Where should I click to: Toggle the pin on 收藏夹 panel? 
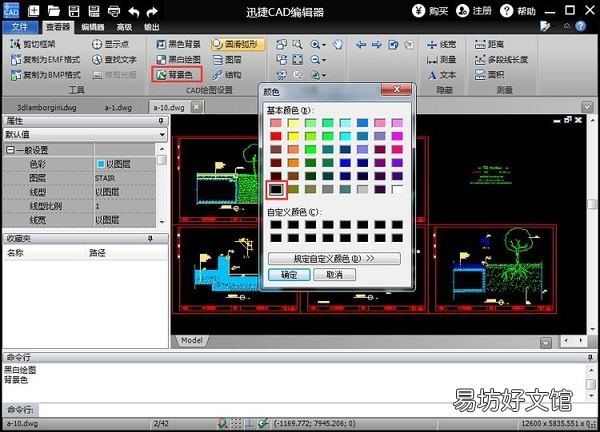coord(150,239)
